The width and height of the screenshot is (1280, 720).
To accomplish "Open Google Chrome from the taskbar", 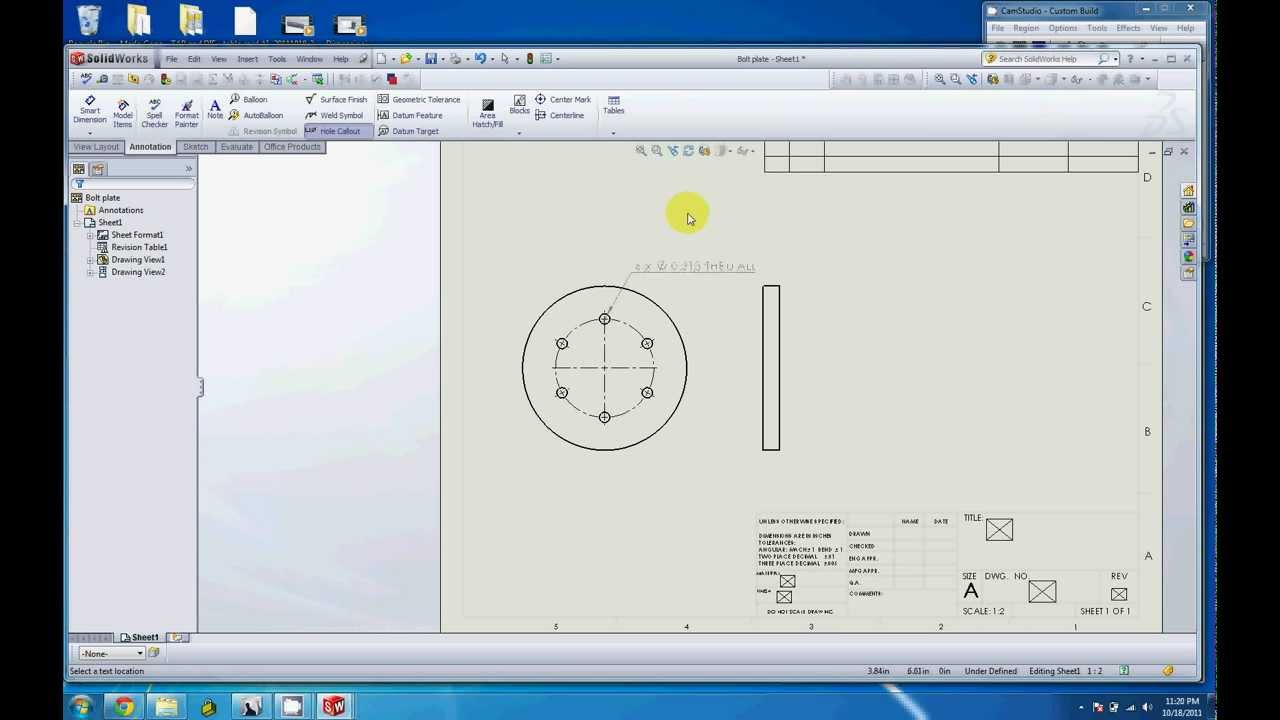I will coord(124,707).
